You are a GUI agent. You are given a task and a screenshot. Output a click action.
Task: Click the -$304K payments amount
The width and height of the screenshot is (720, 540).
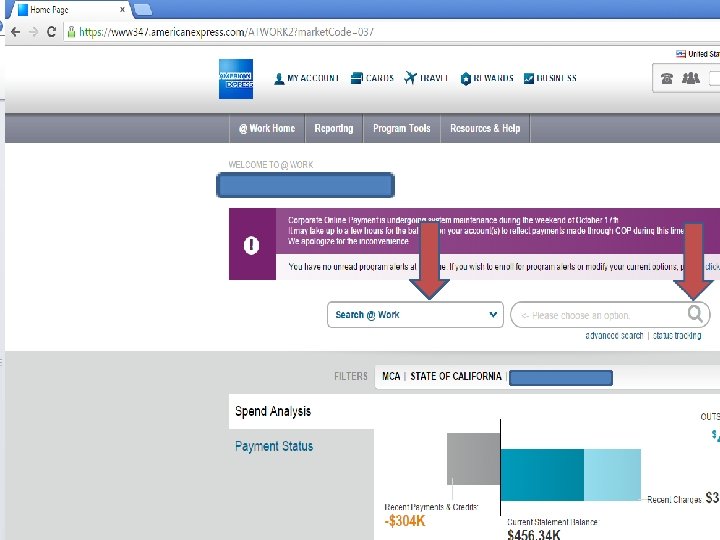[x=405, y=521]
